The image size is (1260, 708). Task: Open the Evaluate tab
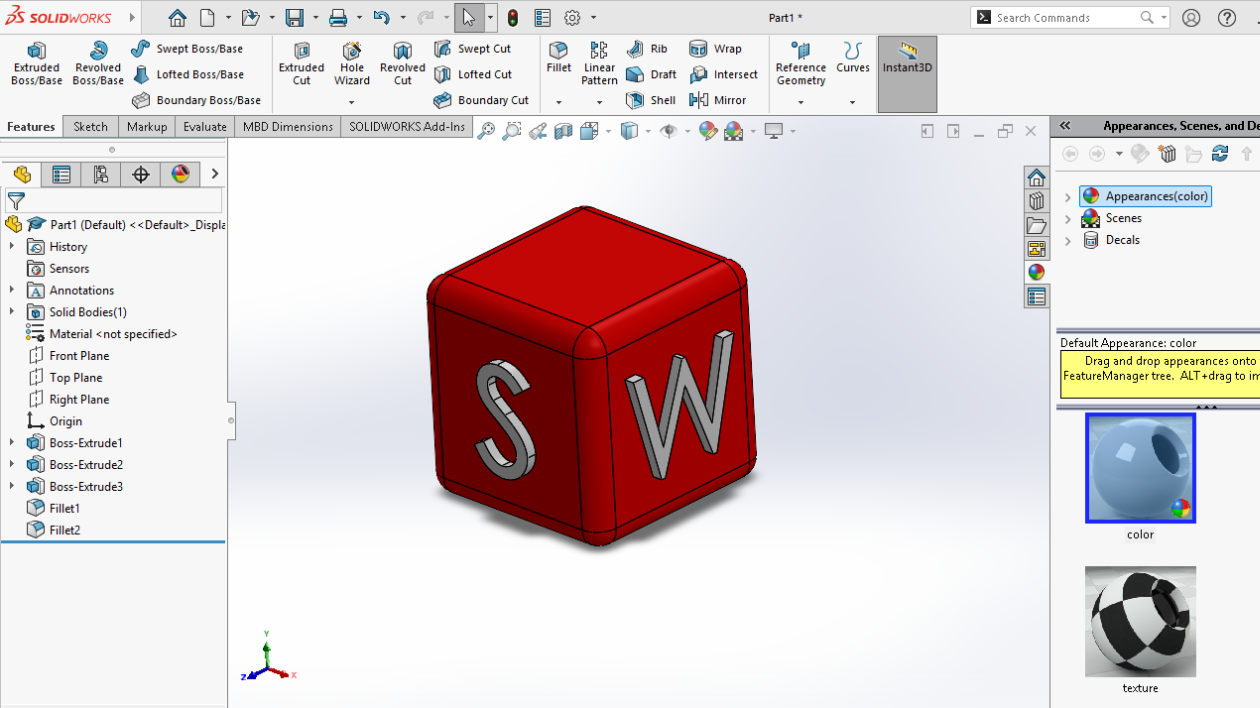click(205, 127)
